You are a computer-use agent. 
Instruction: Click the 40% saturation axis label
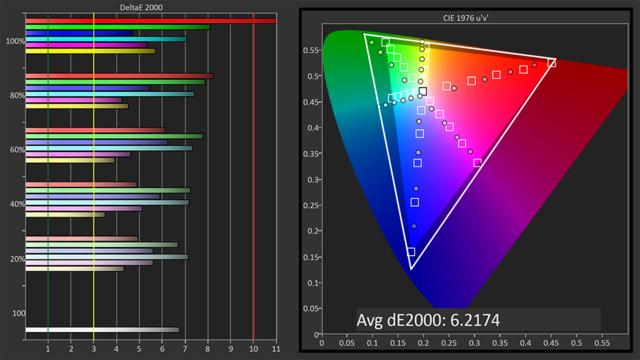[17, 204]
